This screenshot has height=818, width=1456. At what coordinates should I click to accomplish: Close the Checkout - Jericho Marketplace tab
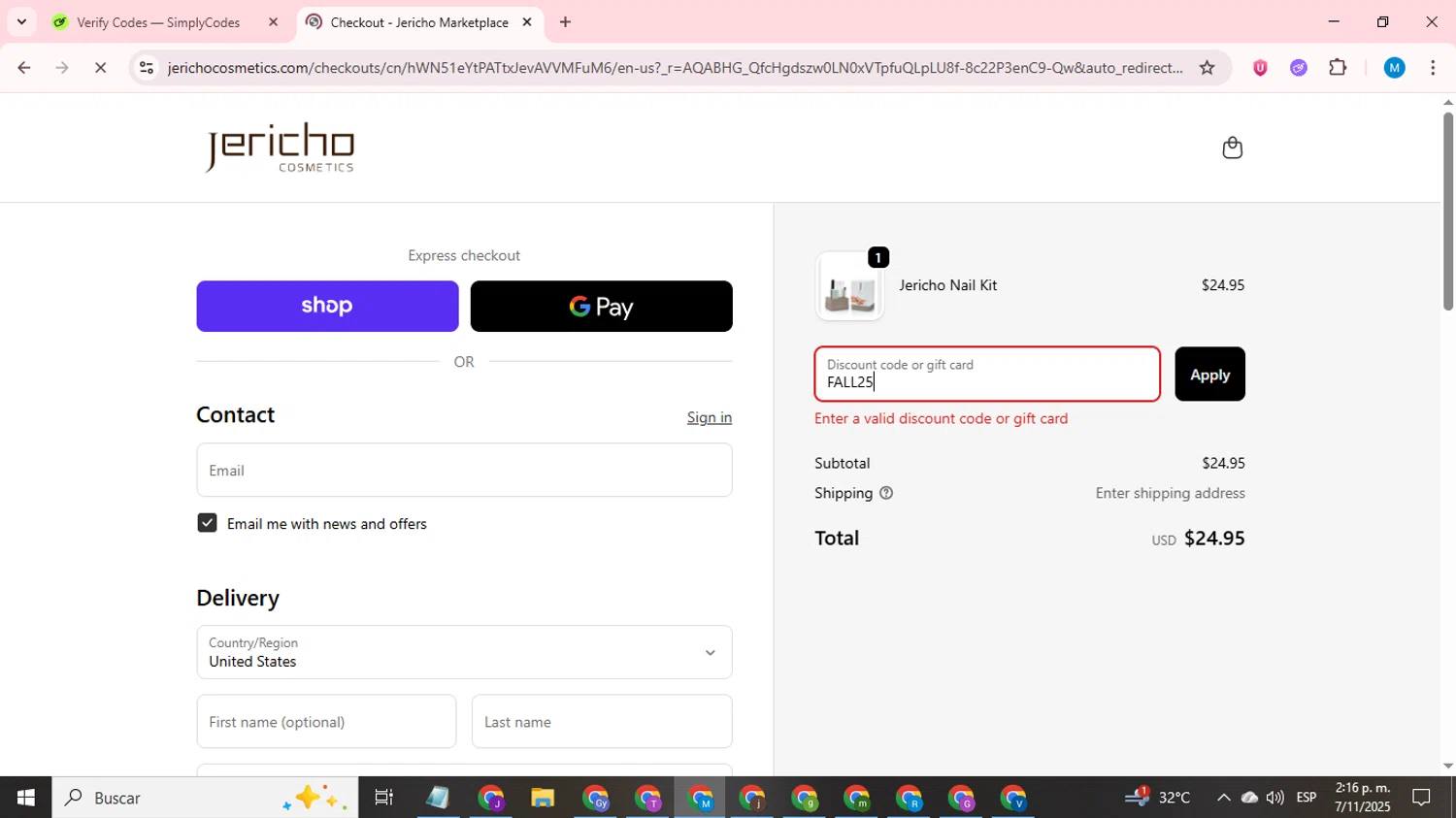[x=527, y=21]
